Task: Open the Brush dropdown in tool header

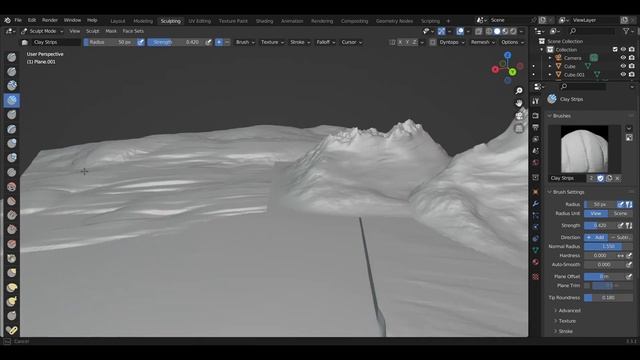Action: [245, 42]
